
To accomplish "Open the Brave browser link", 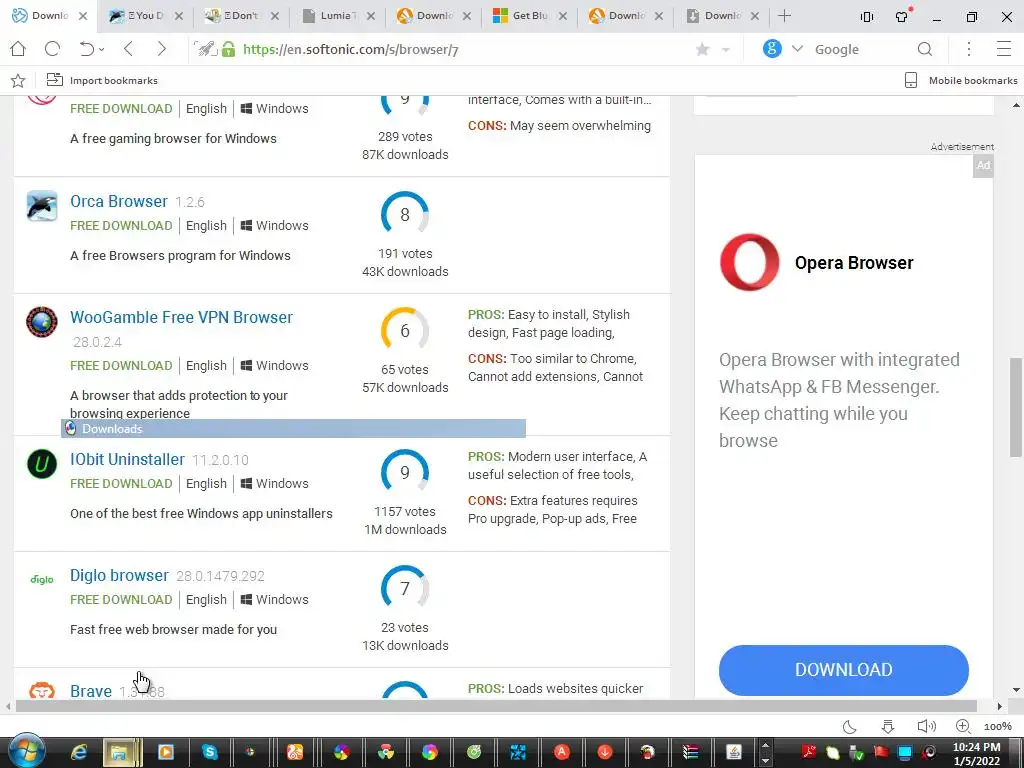I will point(91,691).
